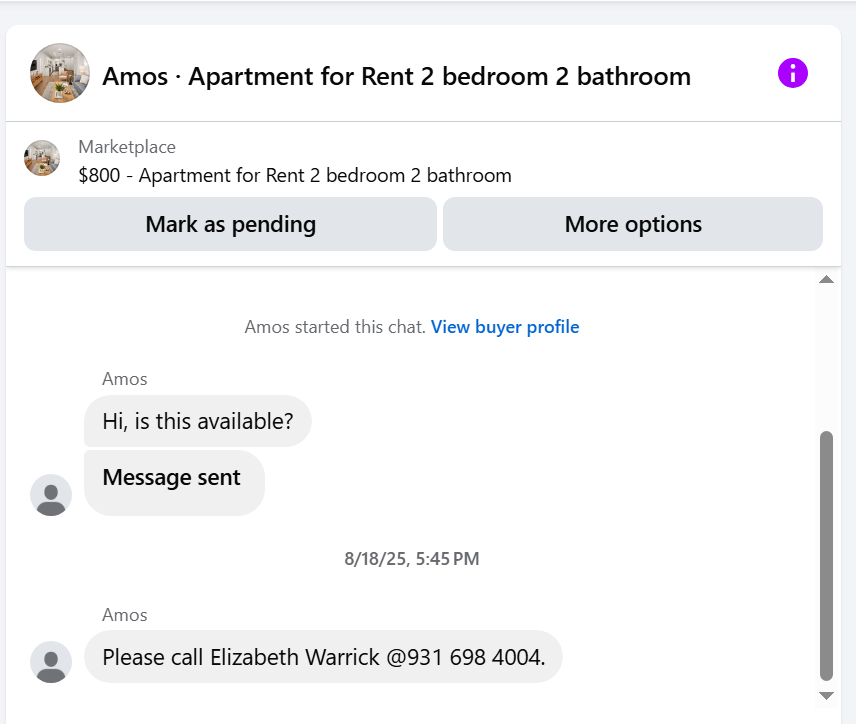Viewport: 856px width, 724px height.
Task: Click the $800 Apartment for Rent listing title
Action: tap(295, 175)
